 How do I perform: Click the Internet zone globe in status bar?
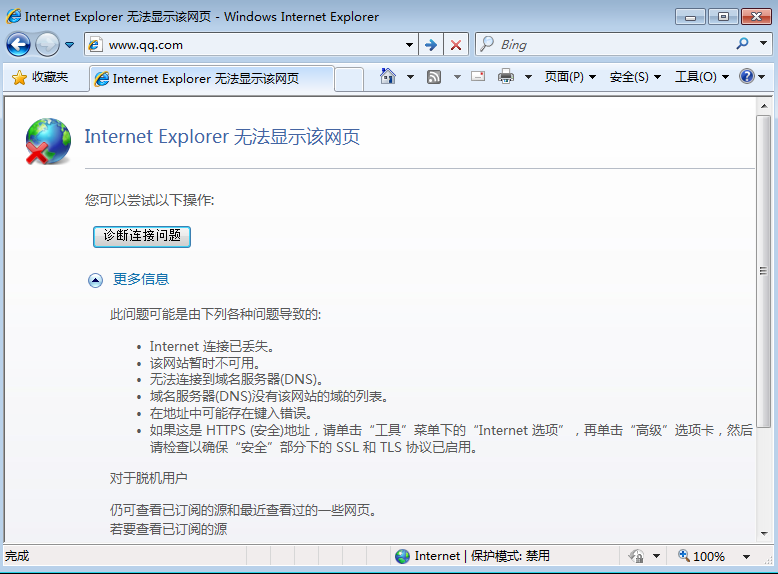[x=402, y=556]
